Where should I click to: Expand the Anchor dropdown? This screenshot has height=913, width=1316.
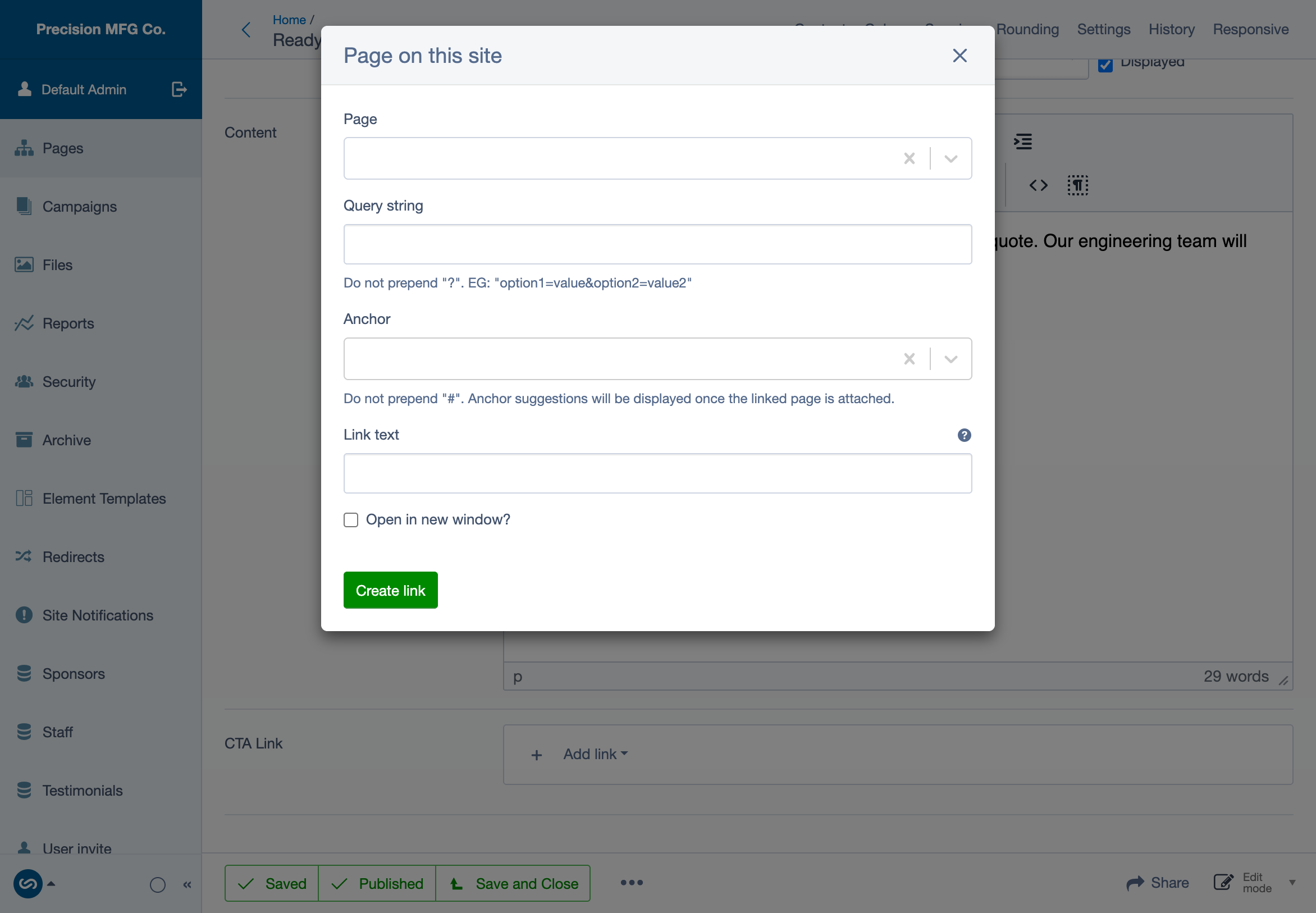[x=951, y=359]
